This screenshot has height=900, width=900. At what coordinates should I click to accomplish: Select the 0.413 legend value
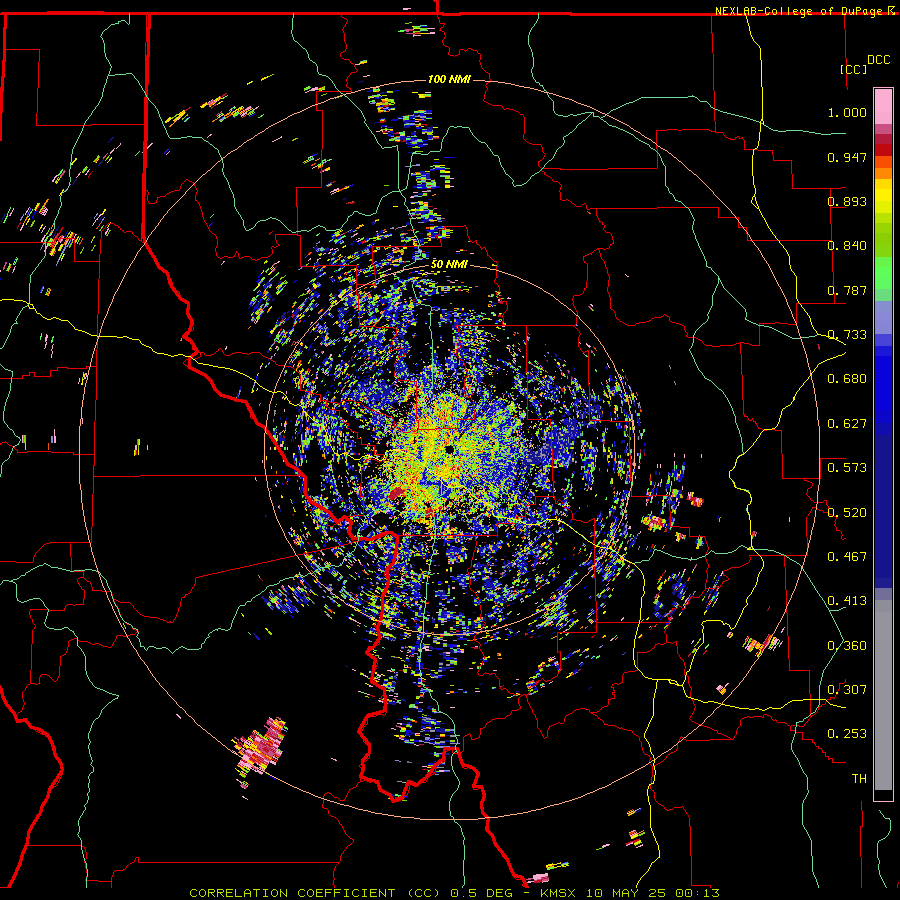pos(847,601)
